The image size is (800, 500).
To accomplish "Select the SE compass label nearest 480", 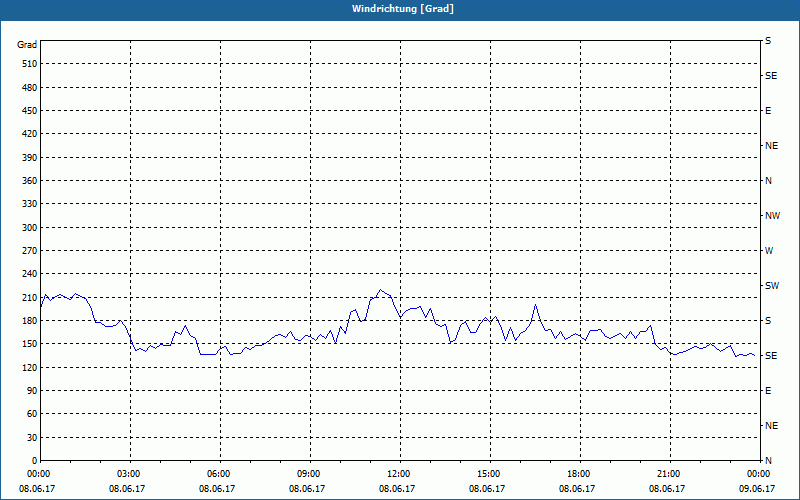I will click(x=771, y=76).
